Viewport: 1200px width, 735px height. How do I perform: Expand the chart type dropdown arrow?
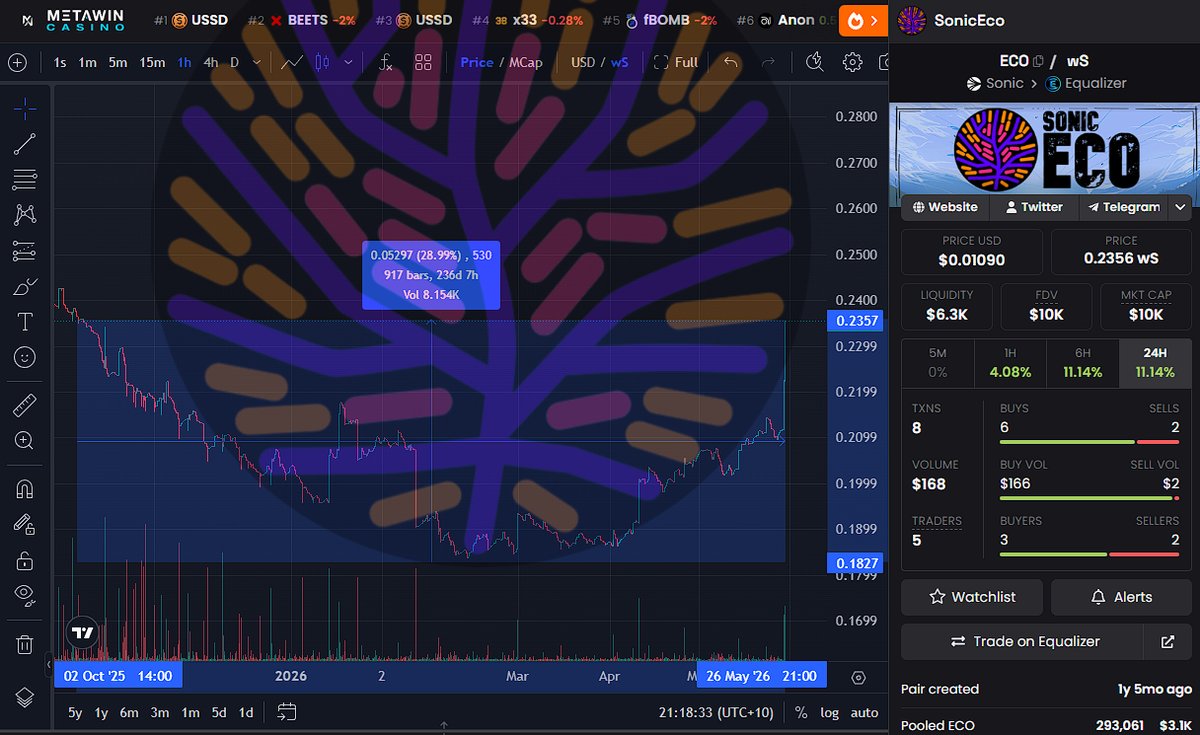point(348,62)
